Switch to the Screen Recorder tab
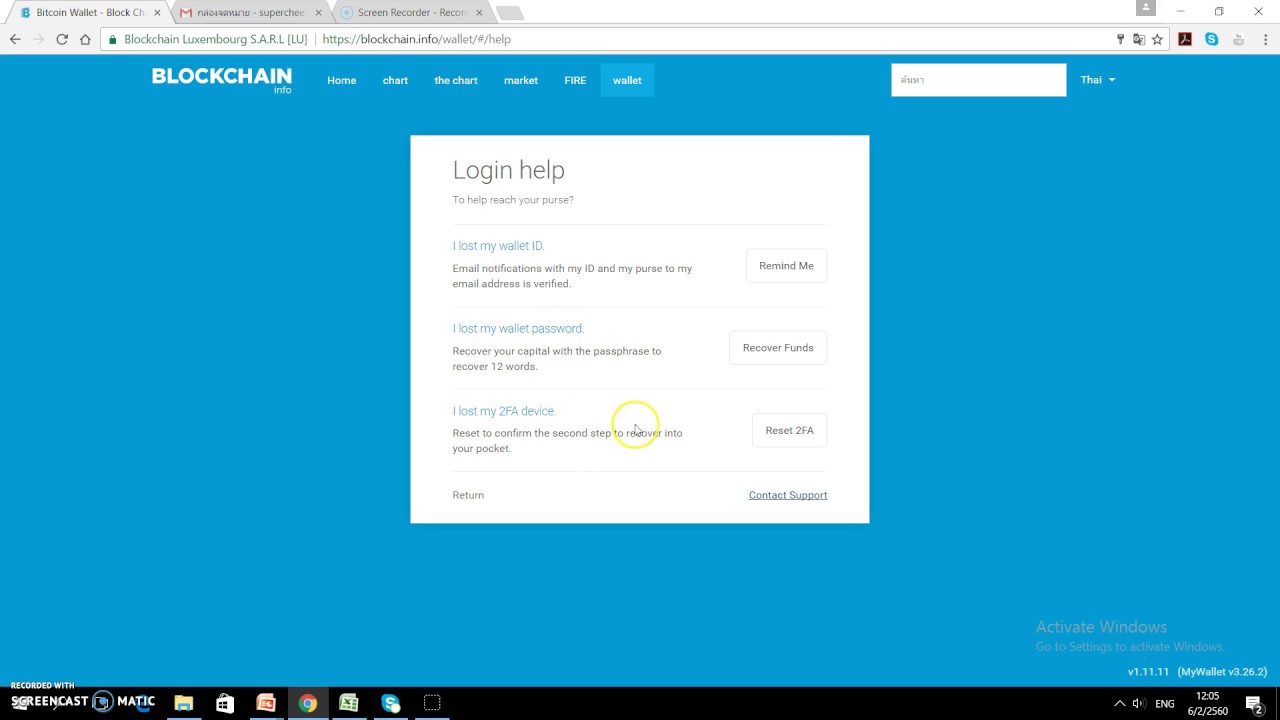Image resolution: width=1280 pixels, height=720 pixels. (411, 13)
